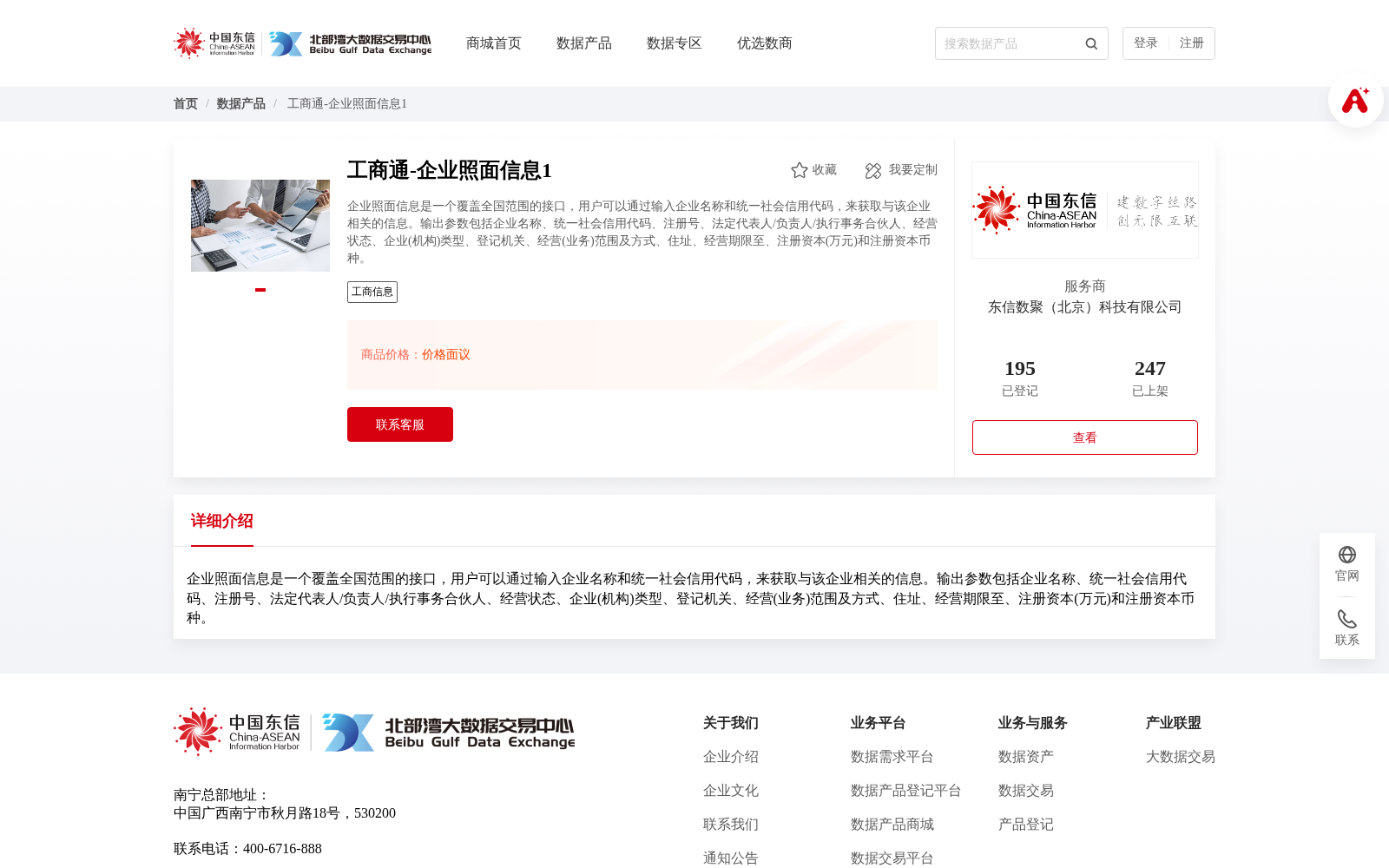Click the 195 已登记 count

[x=1020, y=378]
